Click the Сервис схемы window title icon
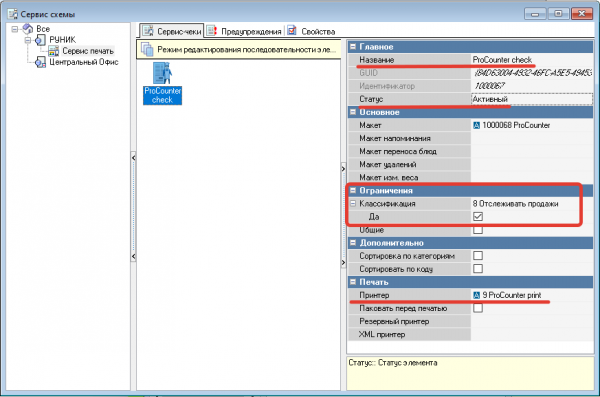 [13, 14]
